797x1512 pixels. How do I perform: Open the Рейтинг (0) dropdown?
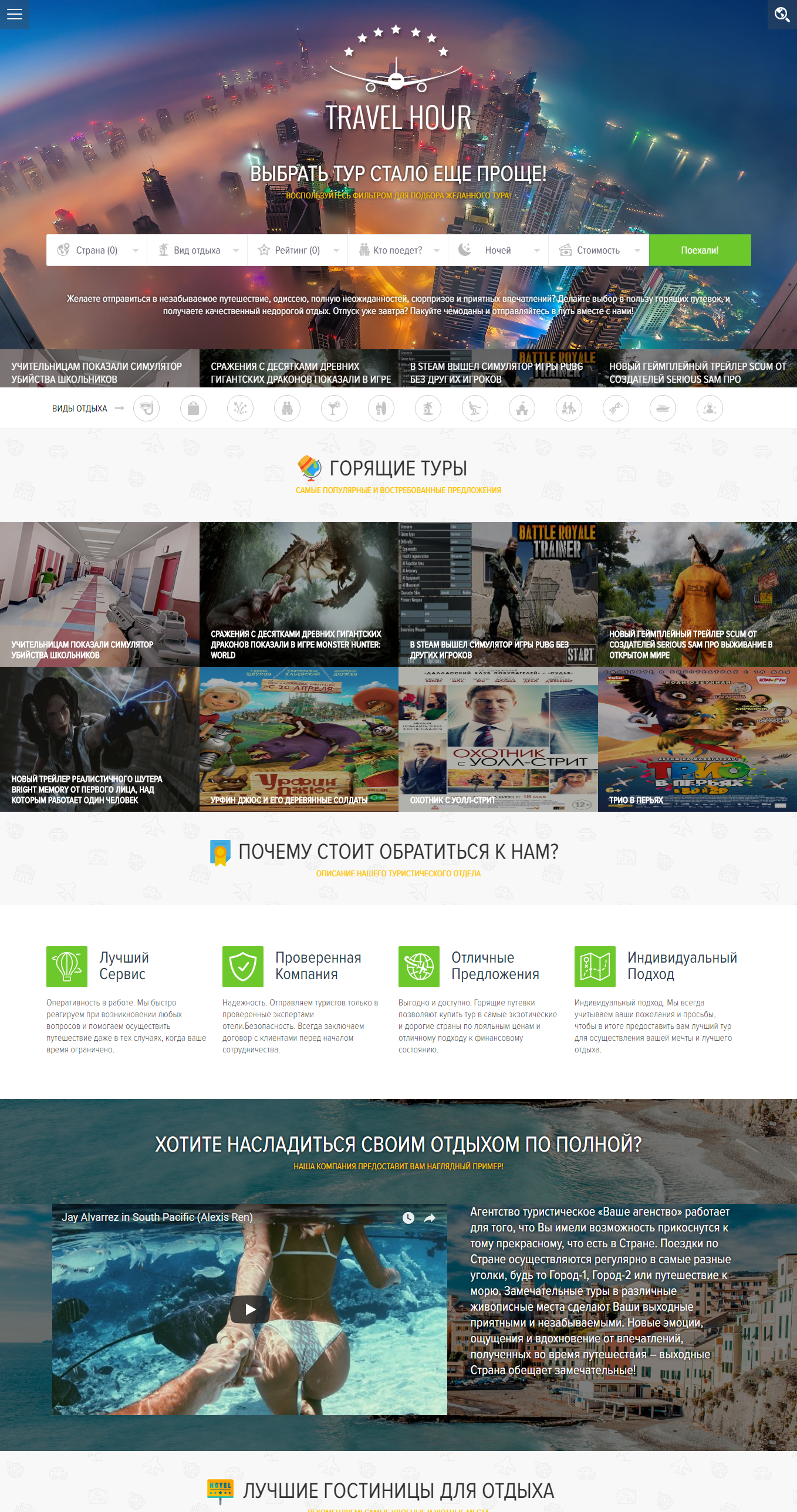298,250
